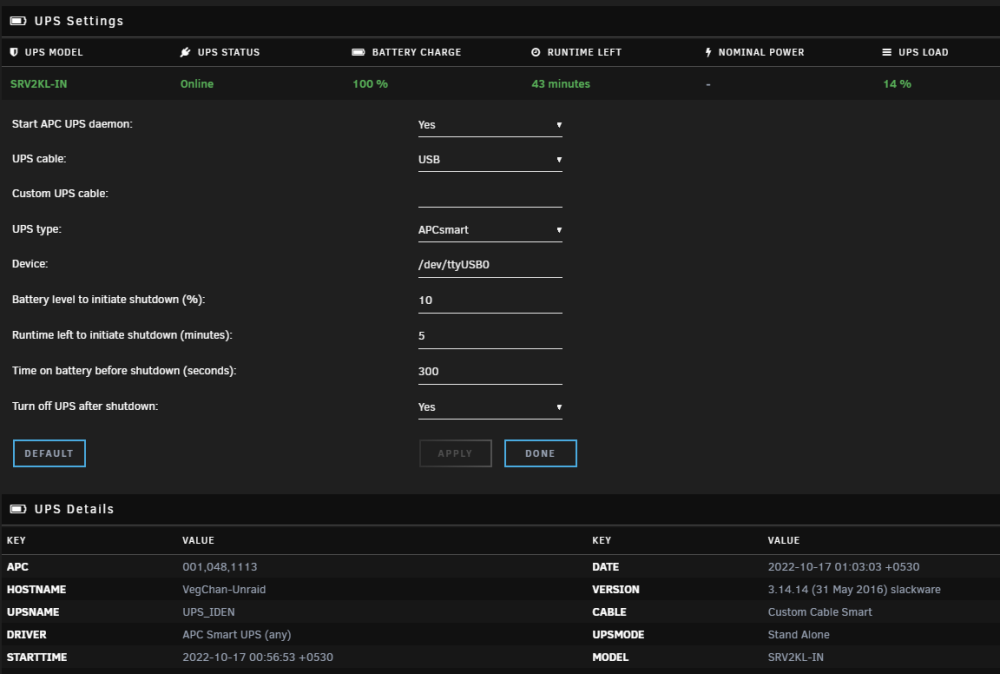Click the DRIVER key
This screenshot has height=674, width=1000.
26,635
